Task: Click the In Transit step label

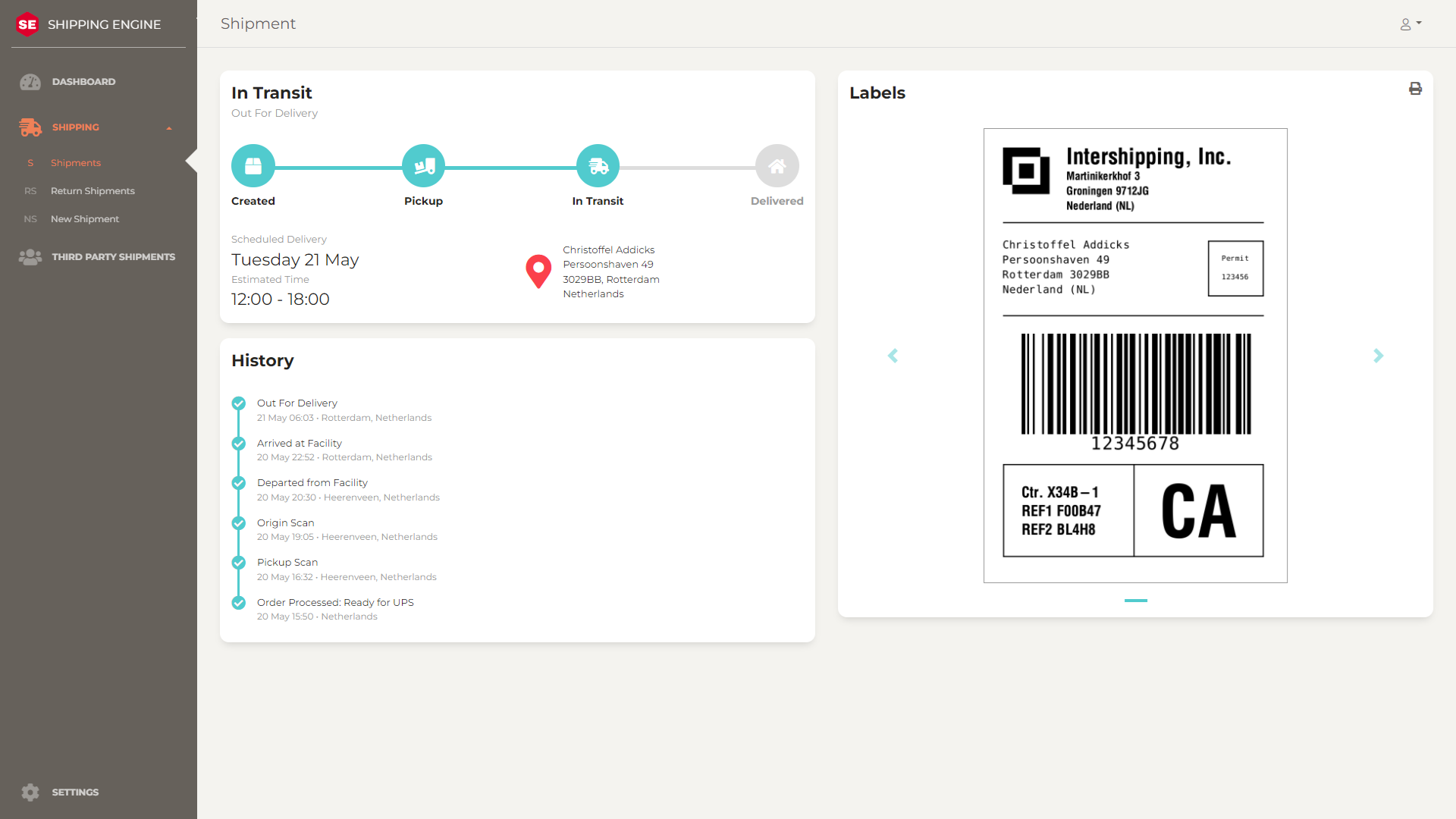Action: (x=598, y=201)
